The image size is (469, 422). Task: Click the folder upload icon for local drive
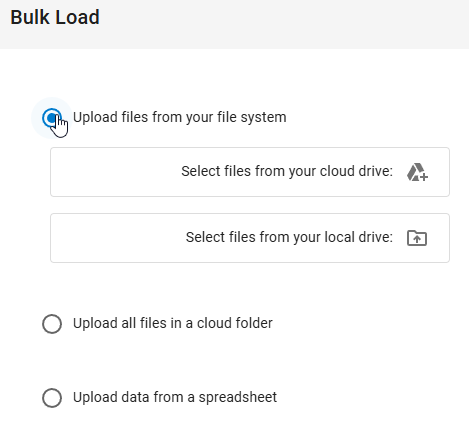[417, 238]
